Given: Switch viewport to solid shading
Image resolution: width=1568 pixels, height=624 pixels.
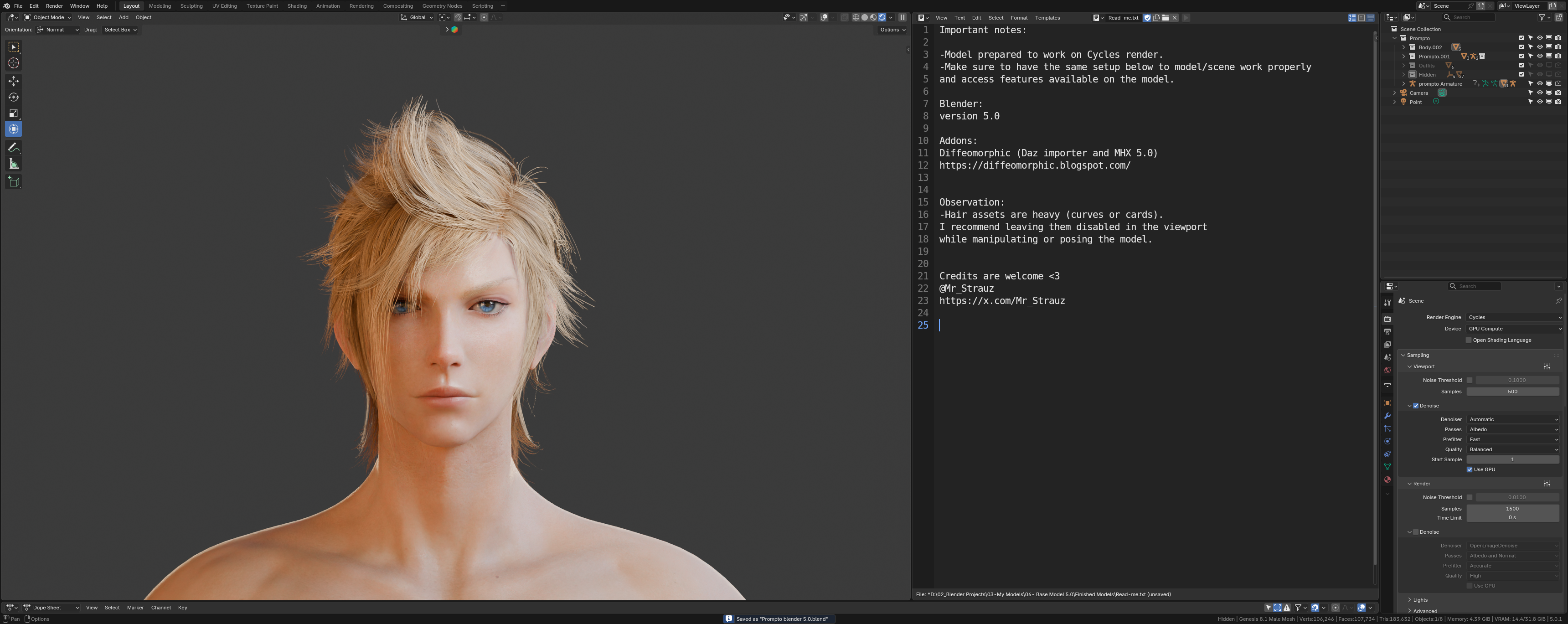Looking at the screenshot, I should point(864,18).
